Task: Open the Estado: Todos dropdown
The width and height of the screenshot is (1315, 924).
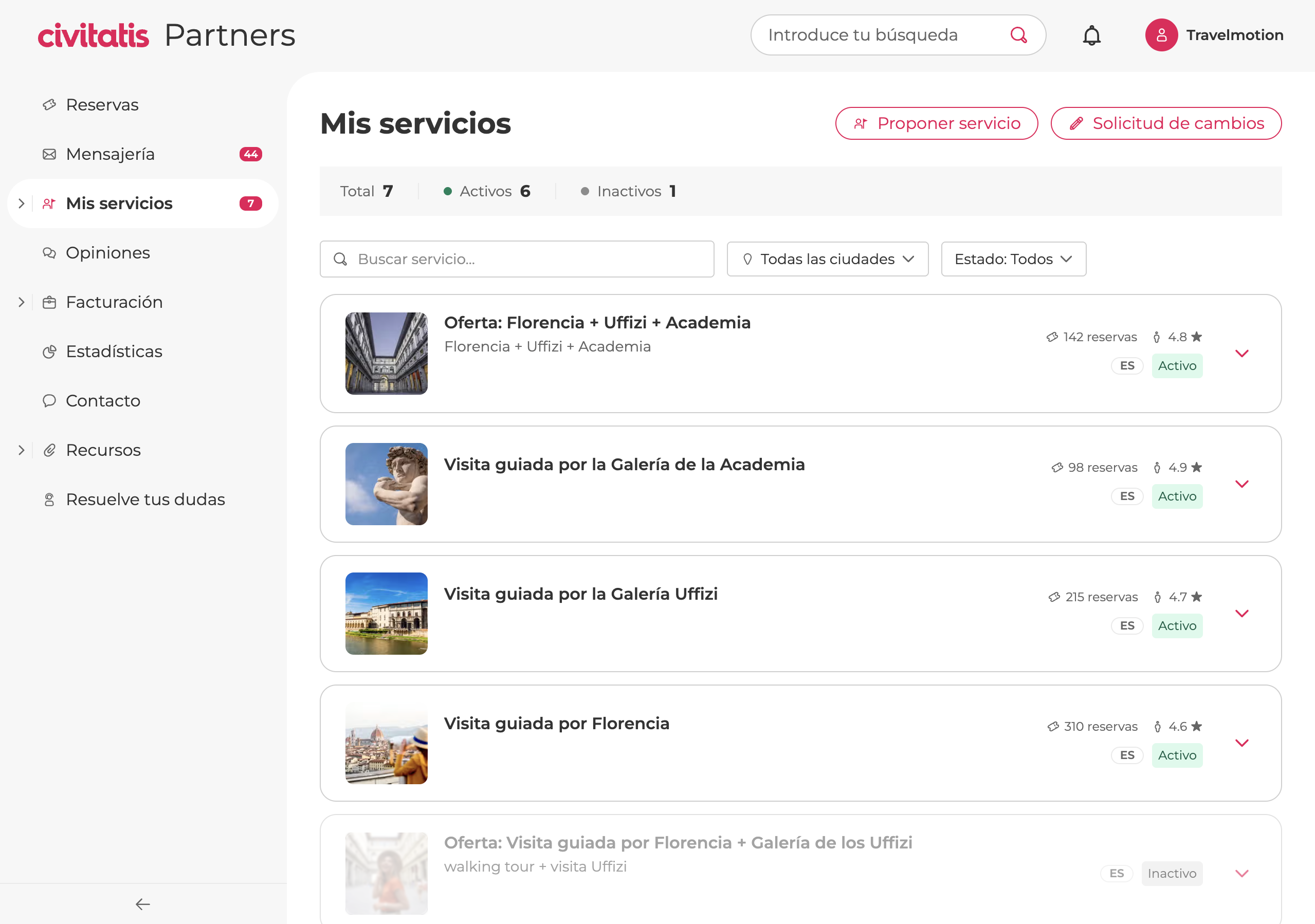Action: pyautogui.click(x=1014, y=260)
